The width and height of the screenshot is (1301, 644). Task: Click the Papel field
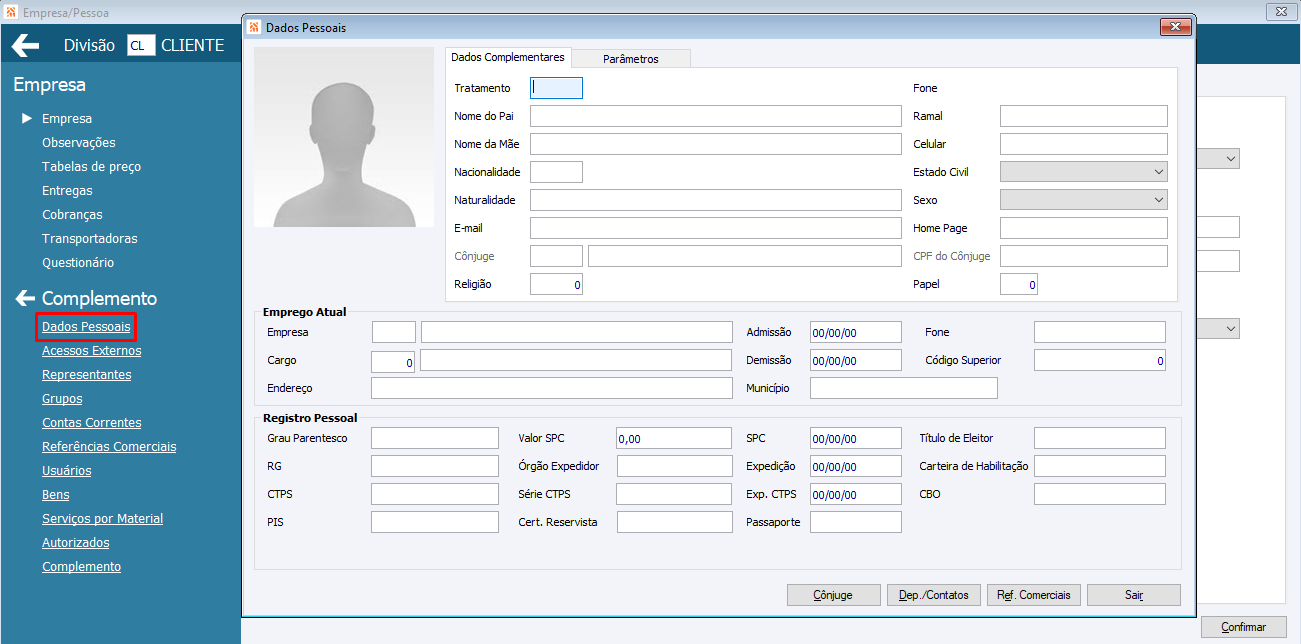(1019, 284)
